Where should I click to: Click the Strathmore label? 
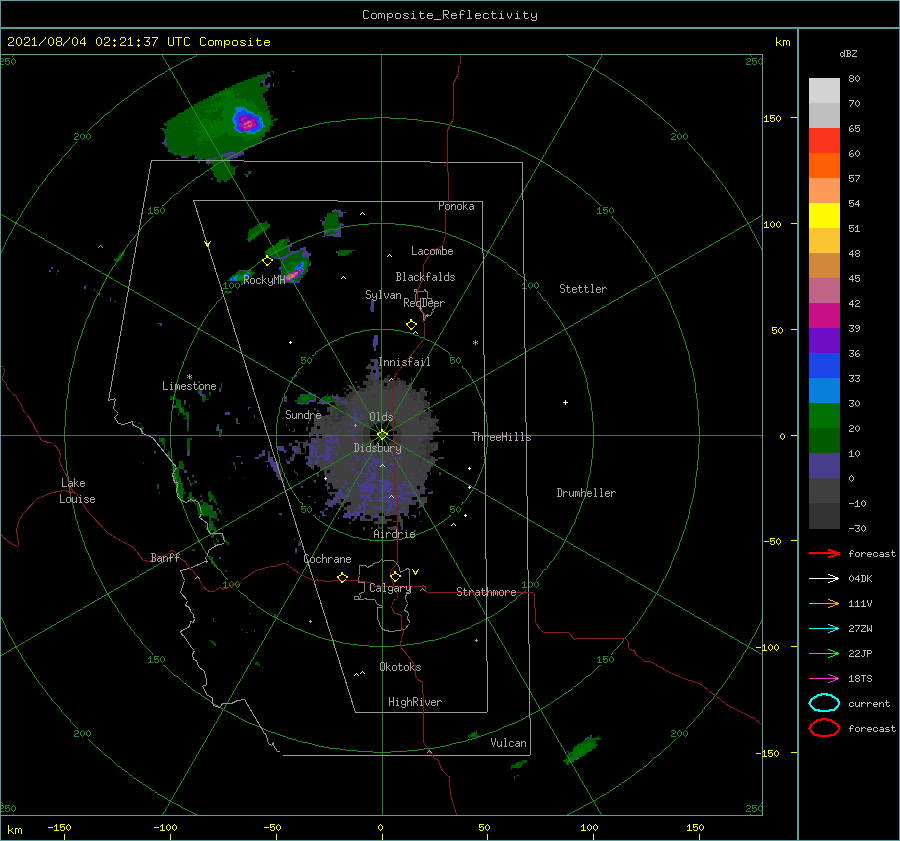click(x=486, y=592)
